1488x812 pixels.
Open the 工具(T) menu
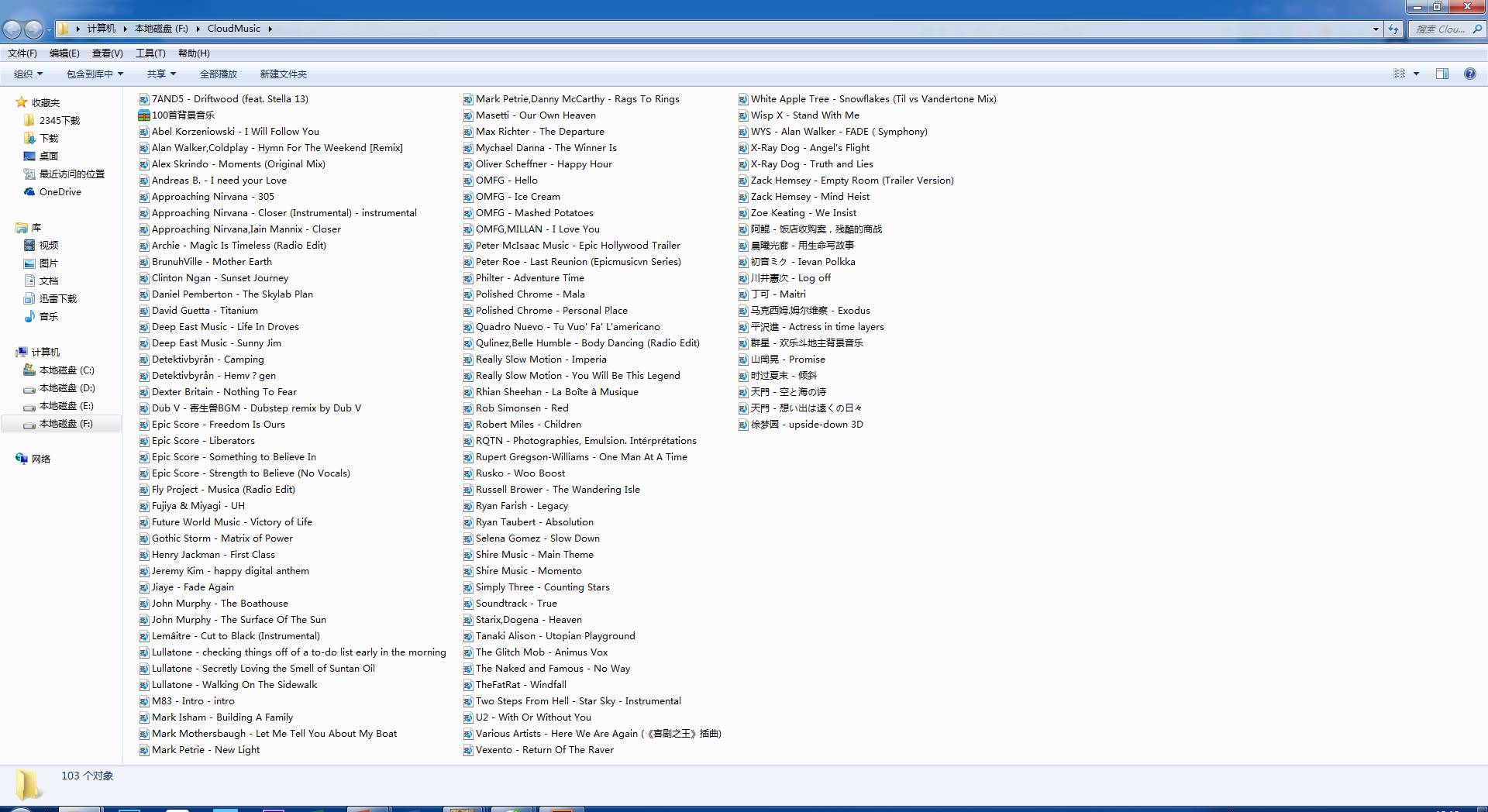pyautogui.click(x=150, y=53)
